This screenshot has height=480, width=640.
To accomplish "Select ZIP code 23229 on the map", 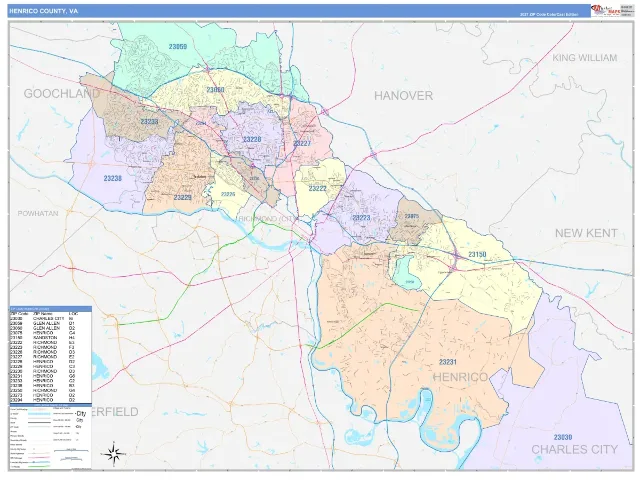I will coord(182,198).
